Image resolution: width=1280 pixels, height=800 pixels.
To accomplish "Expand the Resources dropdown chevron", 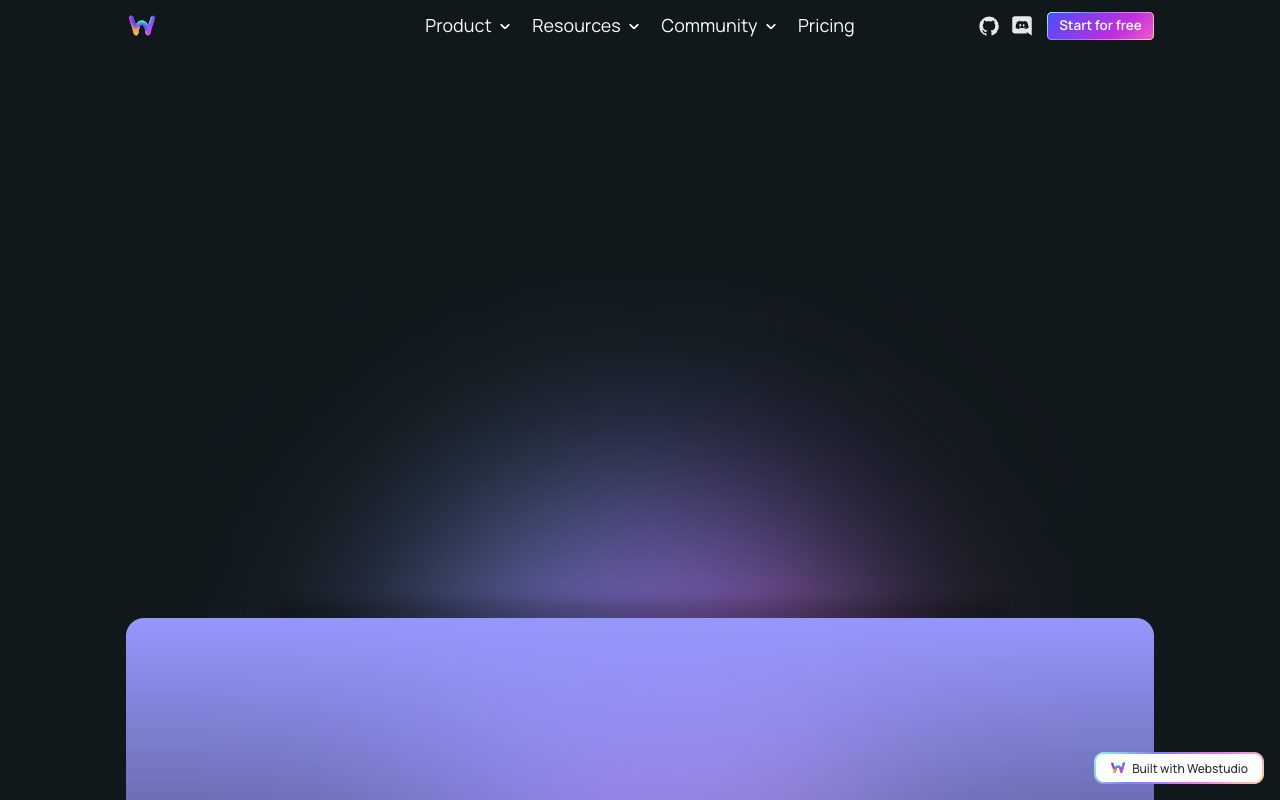I will point(634,27).
